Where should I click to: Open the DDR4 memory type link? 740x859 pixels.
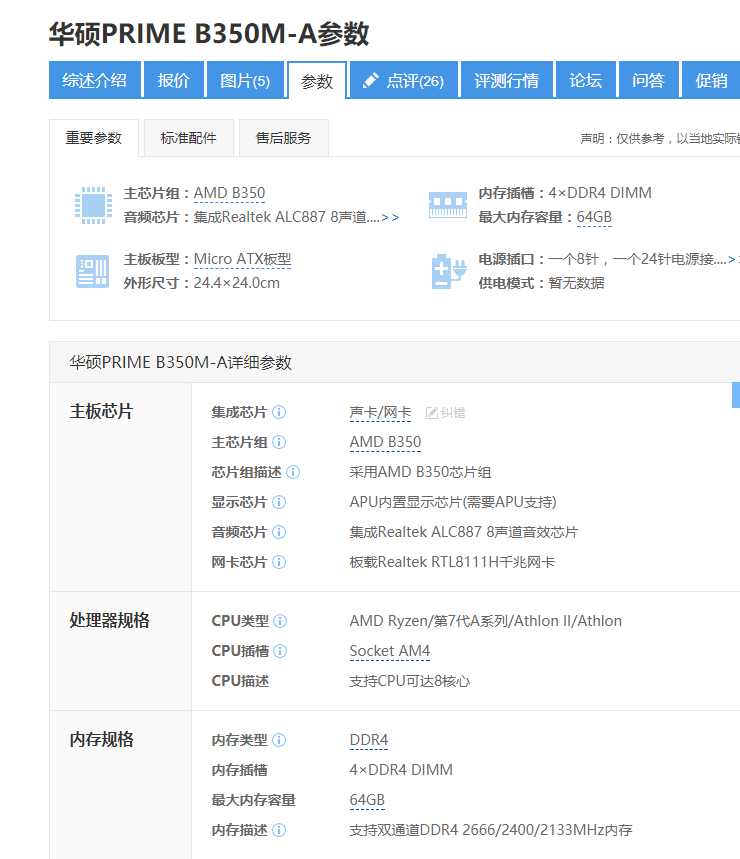point(369,740)
